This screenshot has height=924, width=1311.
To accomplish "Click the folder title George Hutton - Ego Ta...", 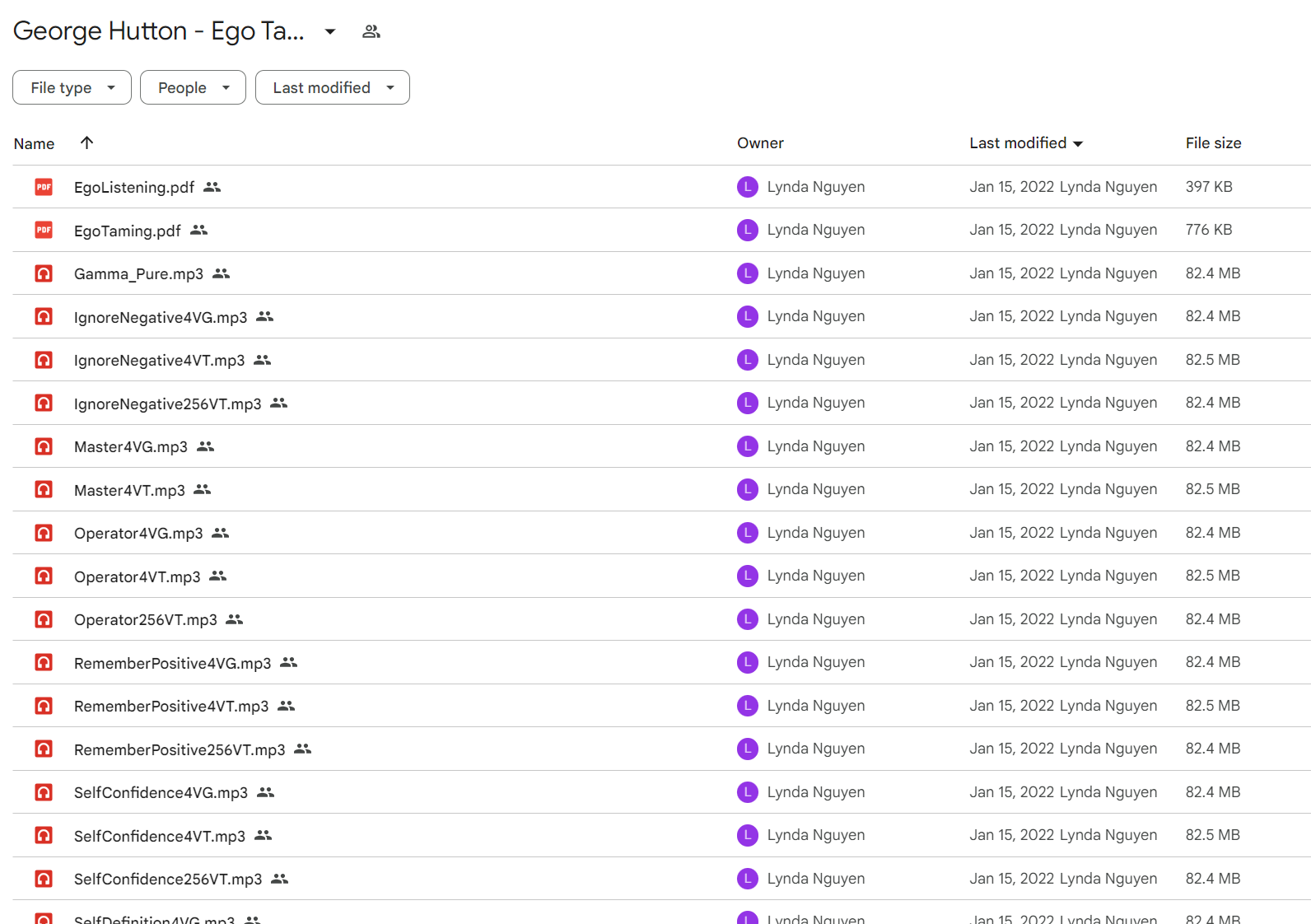I will 159,31.
